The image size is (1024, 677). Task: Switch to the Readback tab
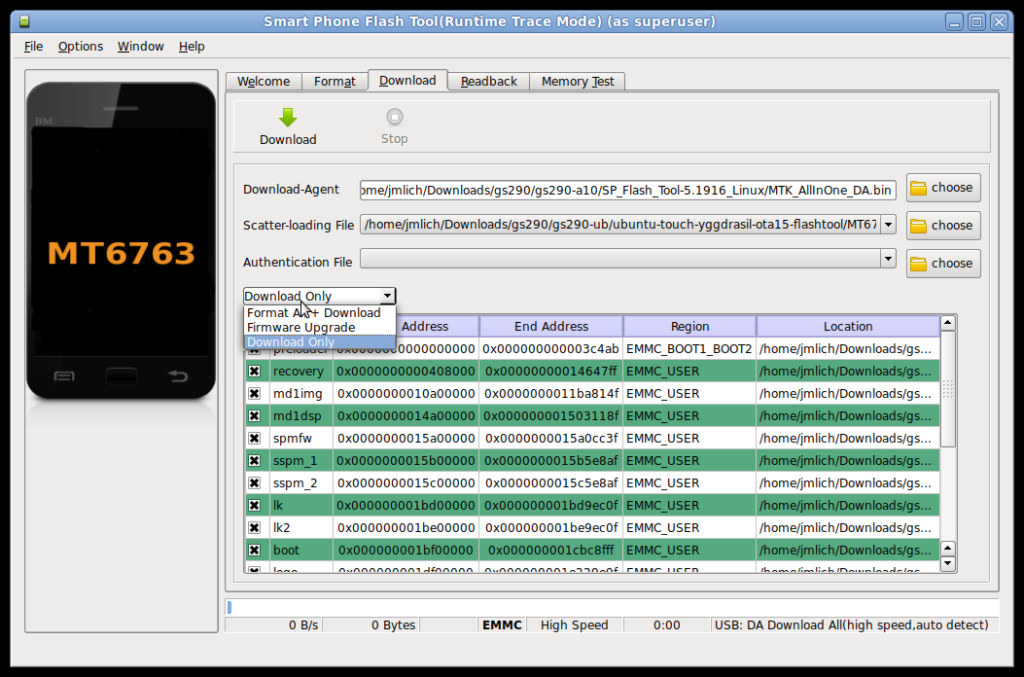(x=488, y=82)
